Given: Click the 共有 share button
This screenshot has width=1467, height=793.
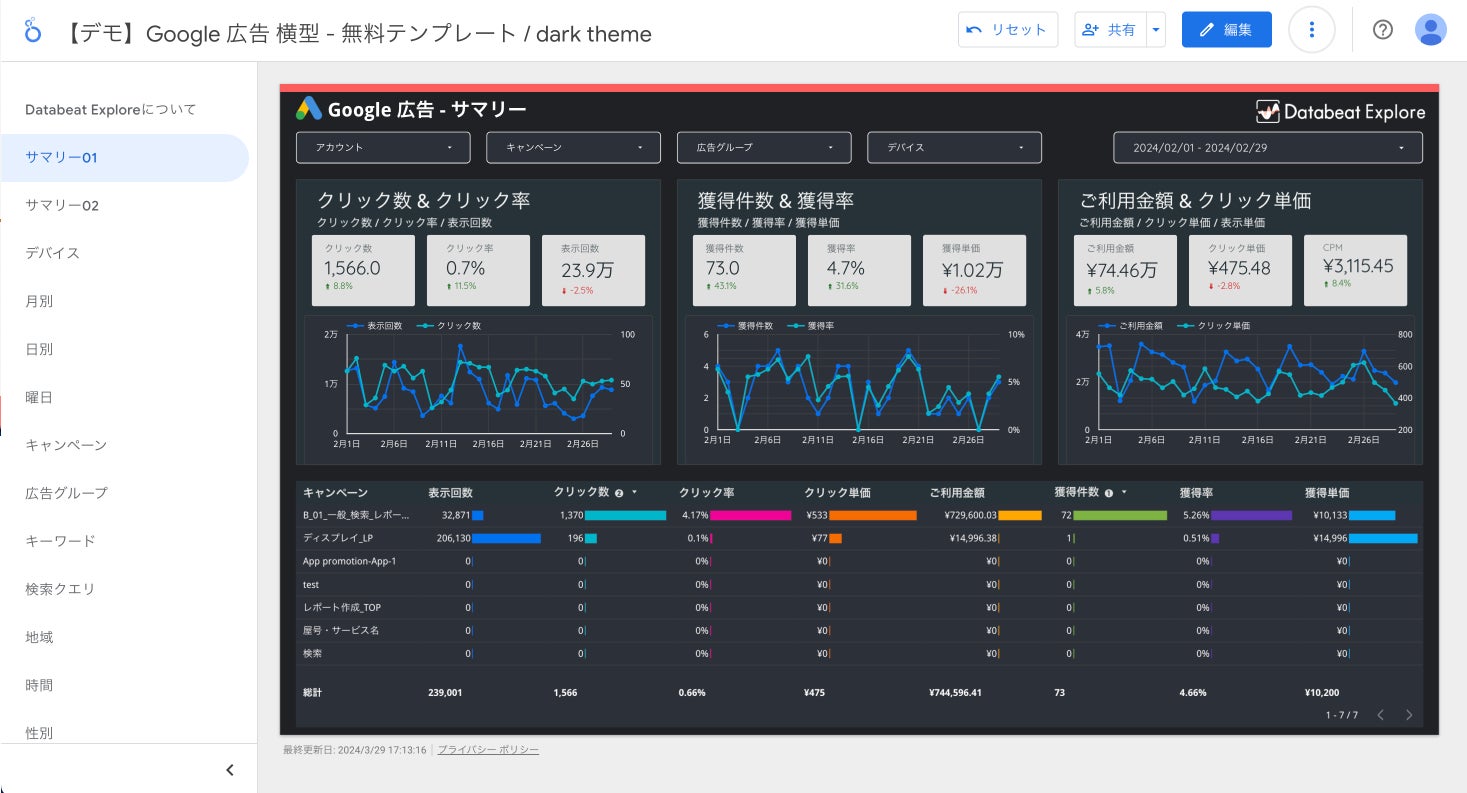Looking at the screenshot, I should [1110, 30].
